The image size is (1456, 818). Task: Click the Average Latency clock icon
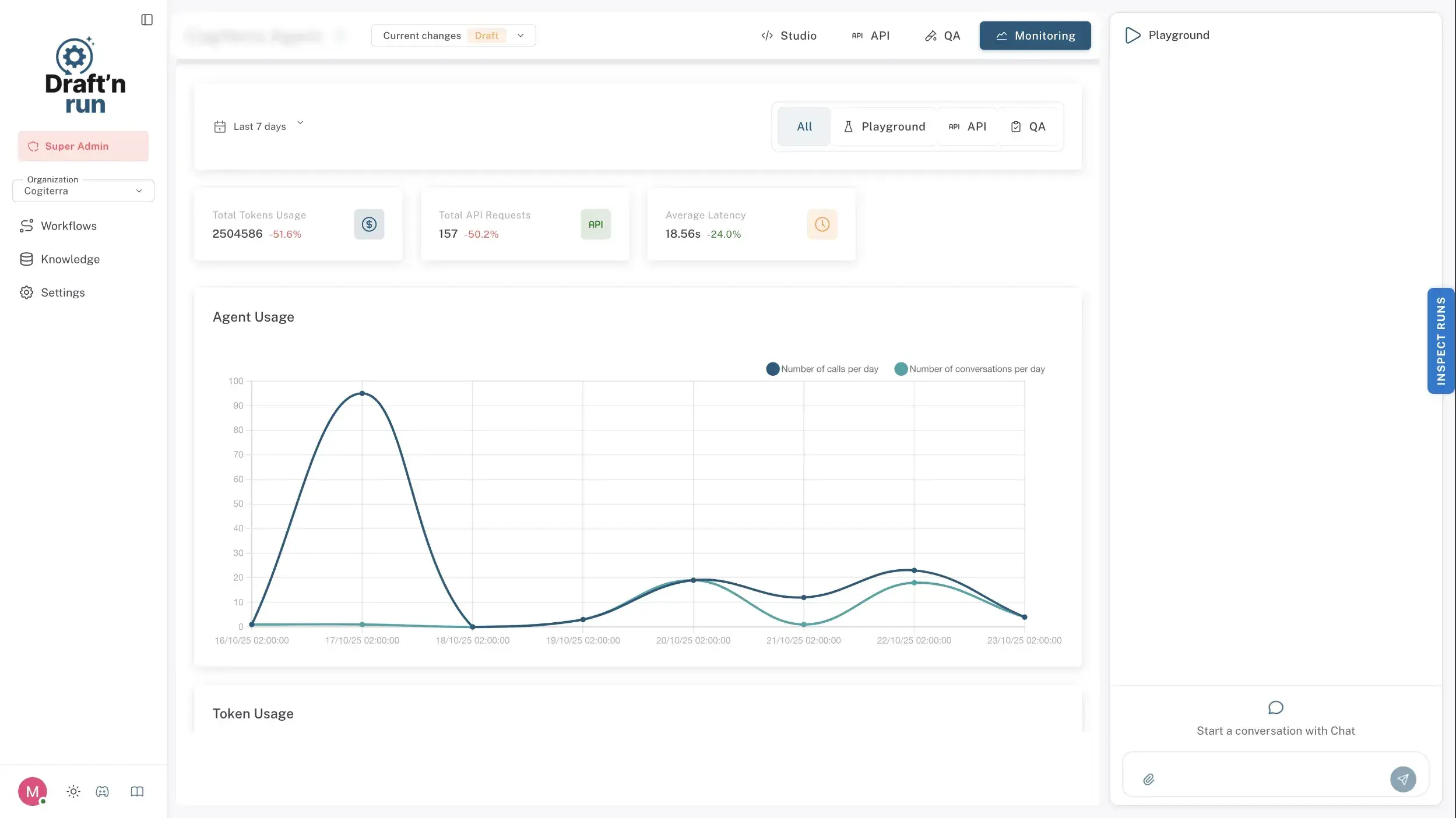pyautogui.click(x=822, y=224)
